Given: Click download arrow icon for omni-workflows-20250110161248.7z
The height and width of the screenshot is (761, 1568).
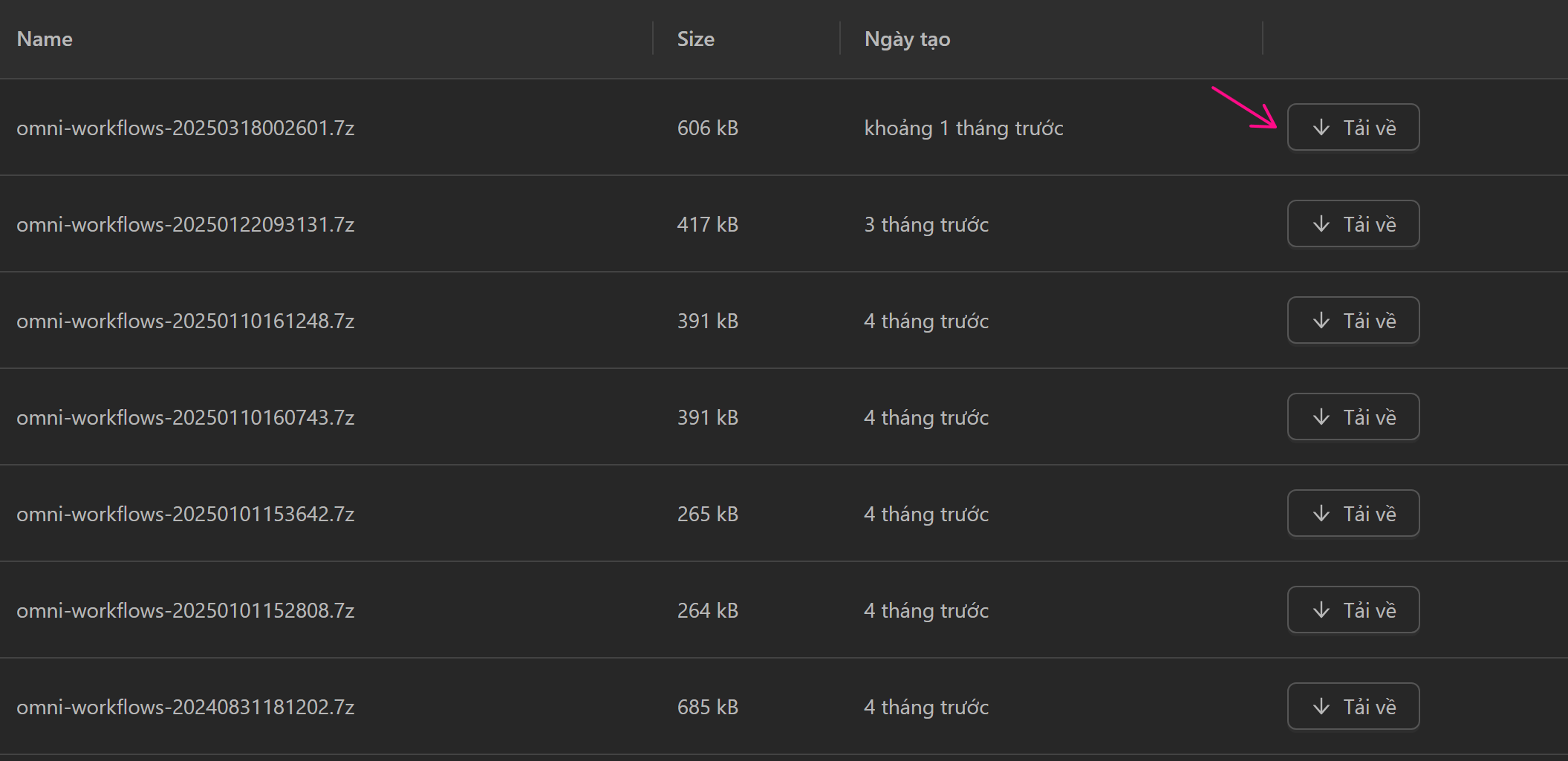Looking at the screenshot, I should pyautogui.click(x=1321, y=321).
